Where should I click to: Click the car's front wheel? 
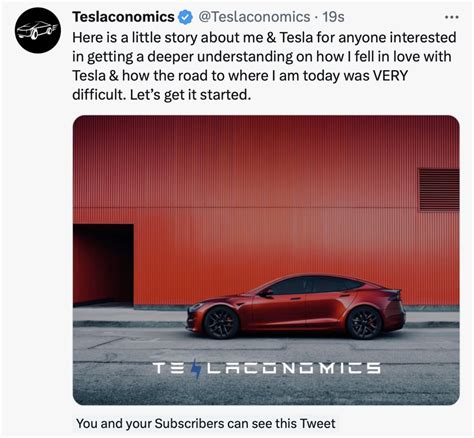(221, 323)
